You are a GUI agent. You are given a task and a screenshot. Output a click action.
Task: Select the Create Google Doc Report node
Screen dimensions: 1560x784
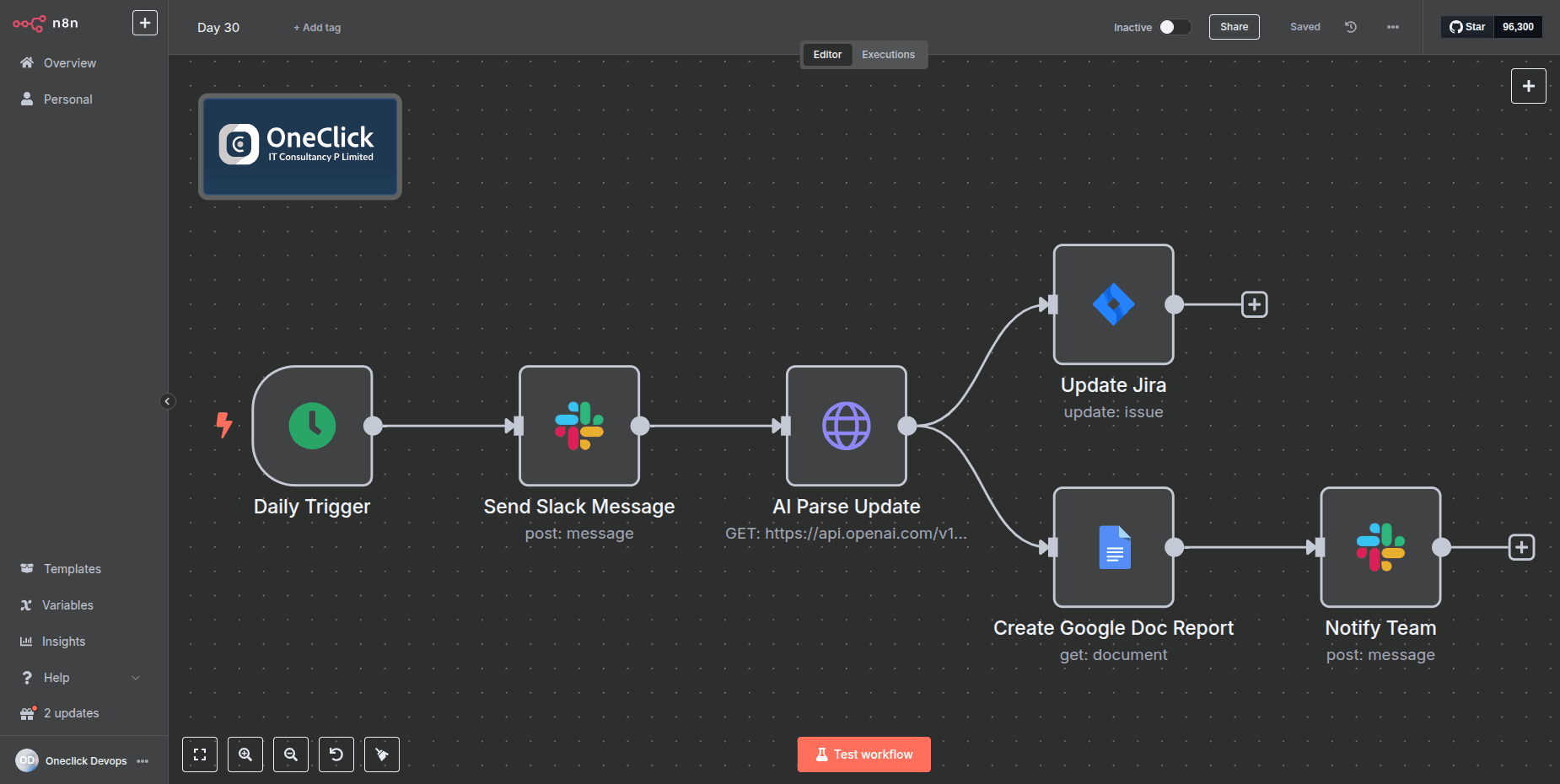click(x=1113, y=547)
